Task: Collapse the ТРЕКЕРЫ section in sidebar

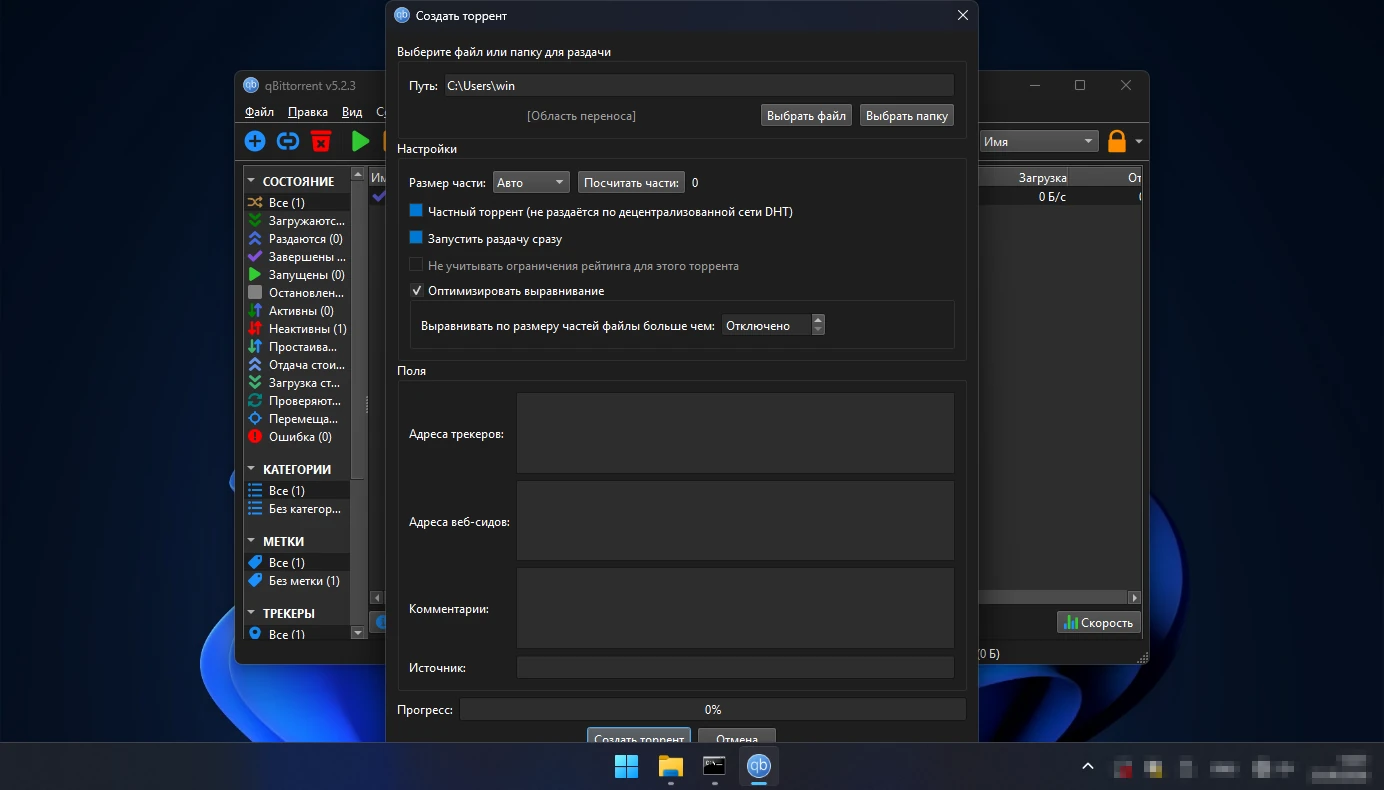Action: point(251,613)
